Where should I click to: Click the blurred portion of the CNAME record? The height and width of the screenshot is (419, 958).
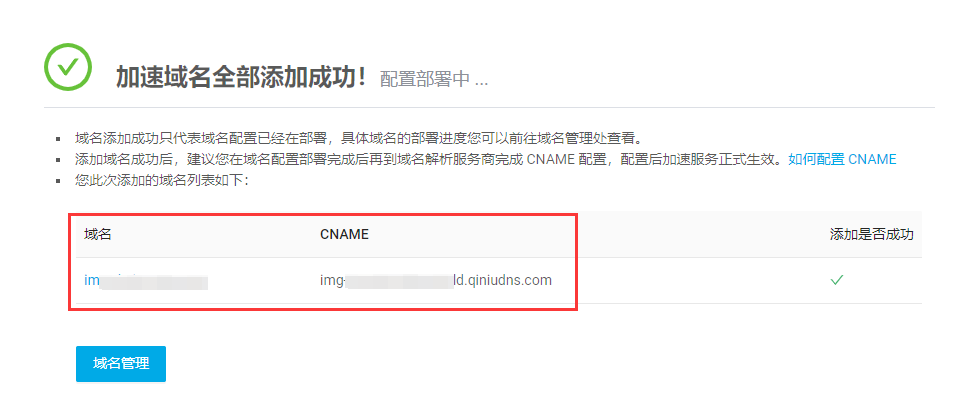click(400, 281)
